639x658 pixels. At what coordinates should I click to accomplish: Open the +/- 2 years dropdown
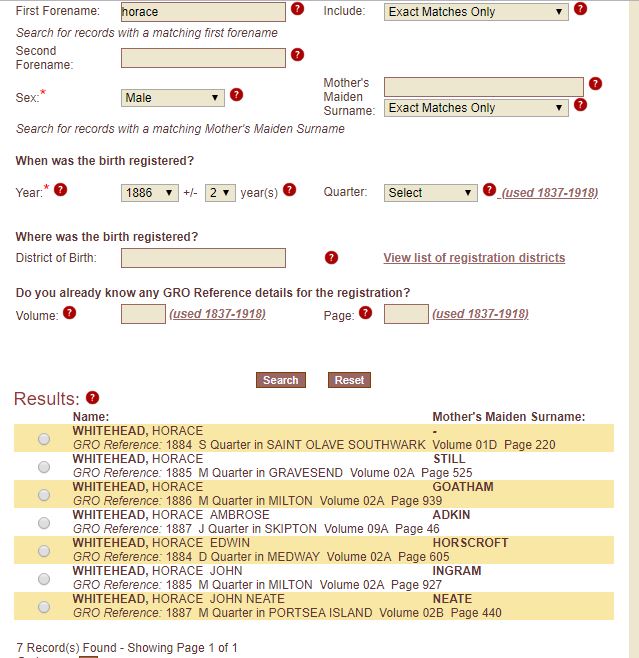pos(220,193)
